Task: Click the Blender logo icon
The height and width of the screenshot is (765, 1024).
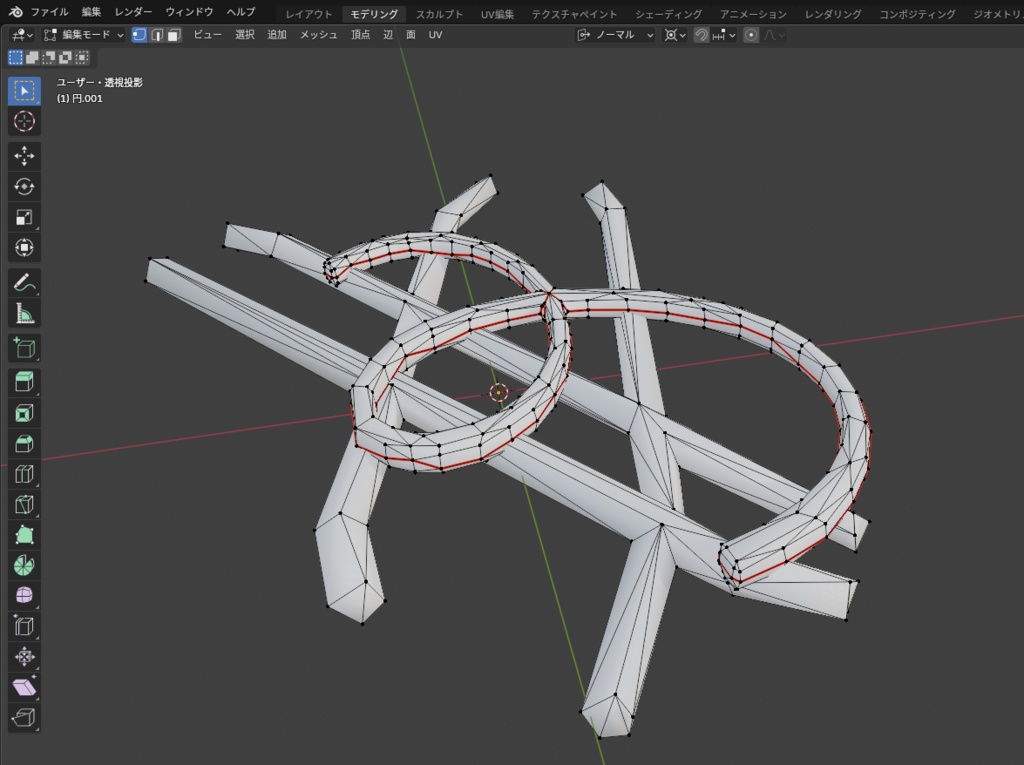Action: click(16, 12)
